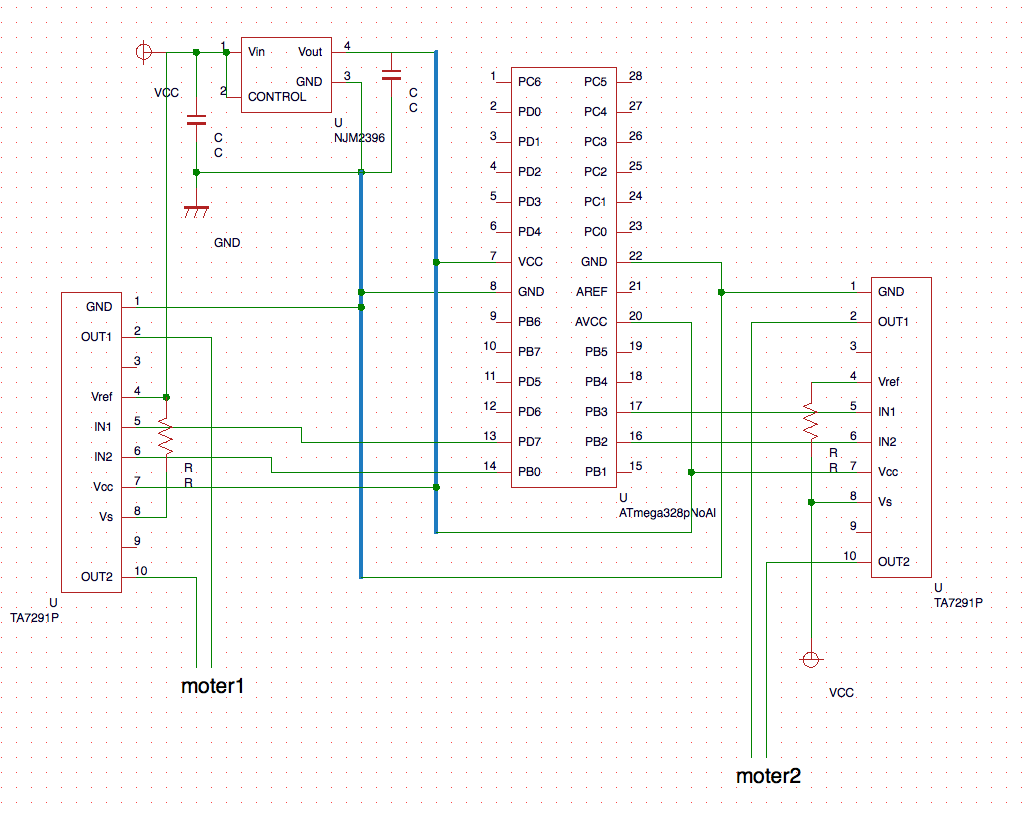Click the PB2 pin label
1023x815 pixels.
coord(596,442)
